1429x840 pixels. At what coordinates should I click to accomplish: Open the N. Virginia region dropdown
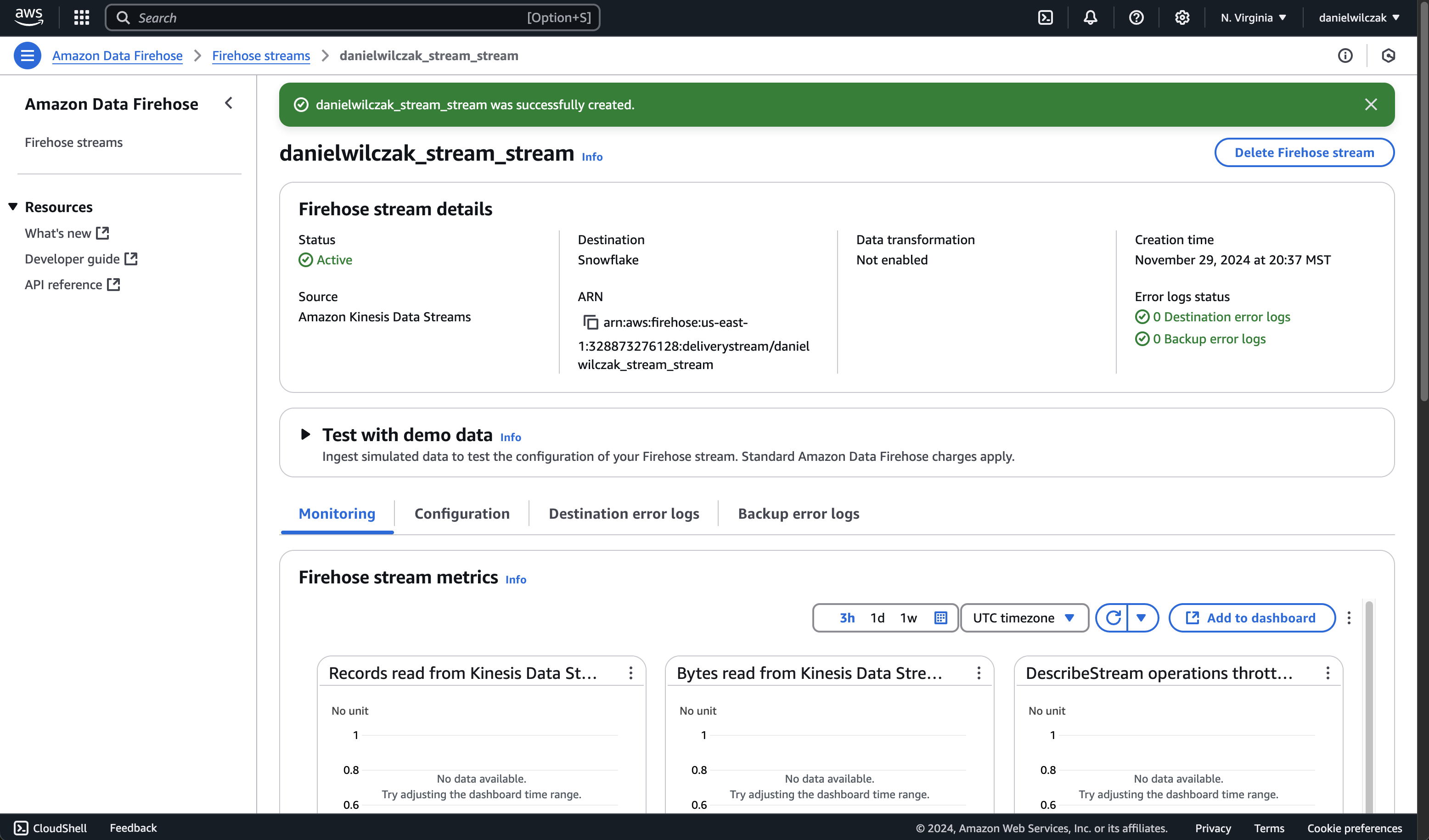tap(1253, 17)
